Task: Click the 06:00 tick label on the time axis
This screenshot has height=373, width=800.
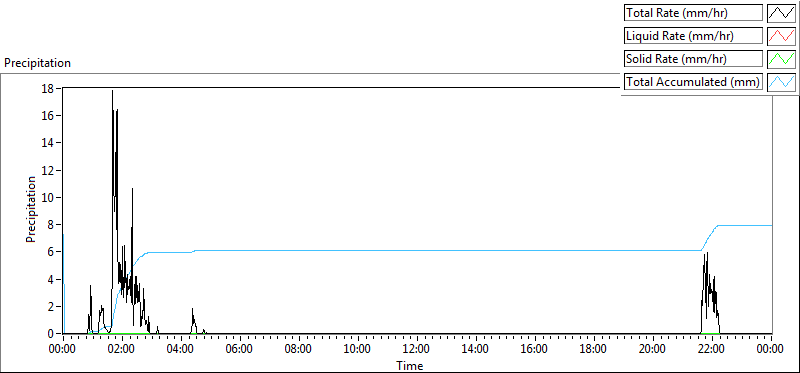Action: pyautogui.click(x=240, y=350)
